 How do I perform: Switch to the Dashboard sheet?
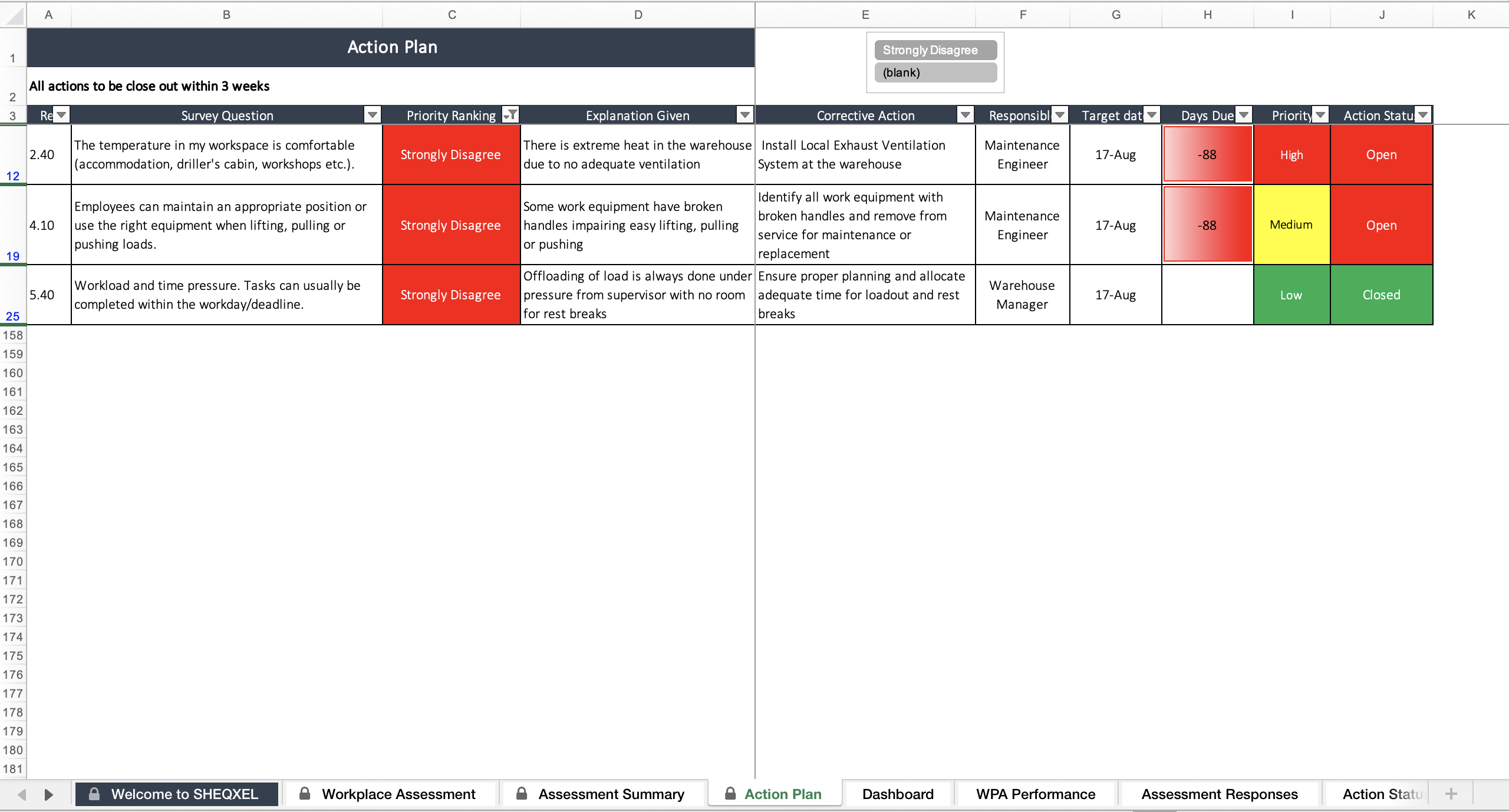tap(898, 794)
